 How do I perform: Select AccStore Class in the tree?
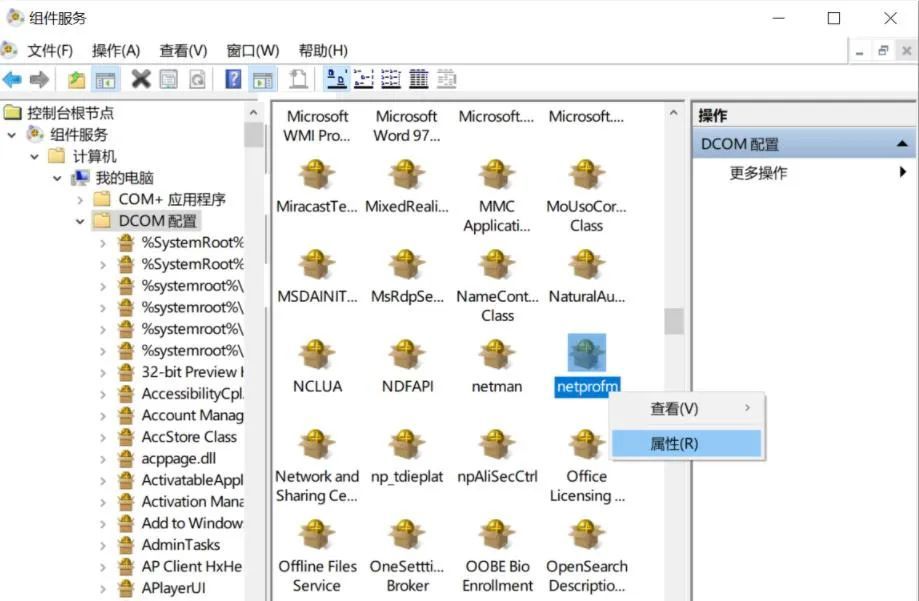189,436
